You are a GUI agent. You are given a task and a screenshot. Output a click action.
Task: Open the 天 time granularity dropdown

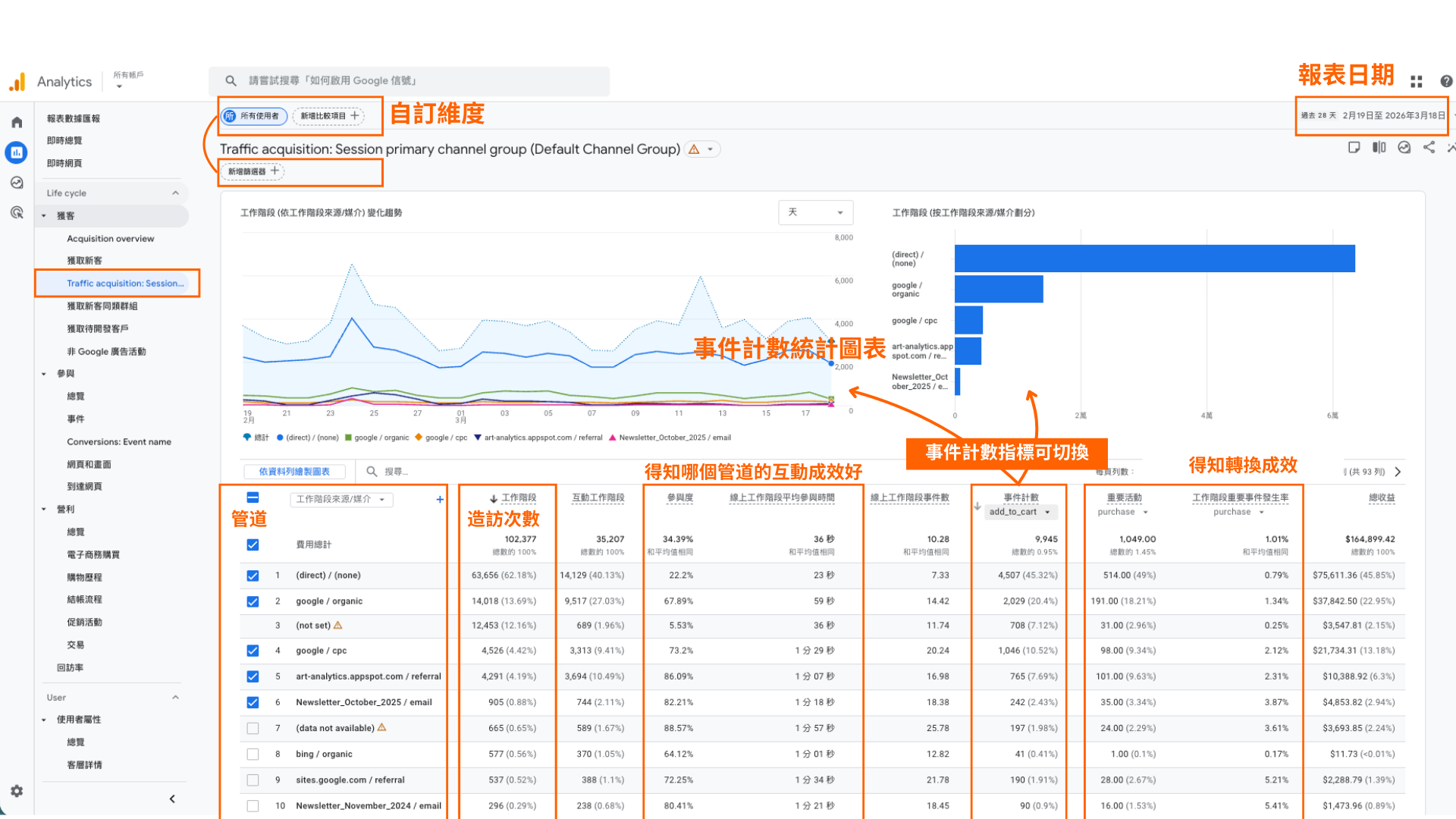click(815, 212)
